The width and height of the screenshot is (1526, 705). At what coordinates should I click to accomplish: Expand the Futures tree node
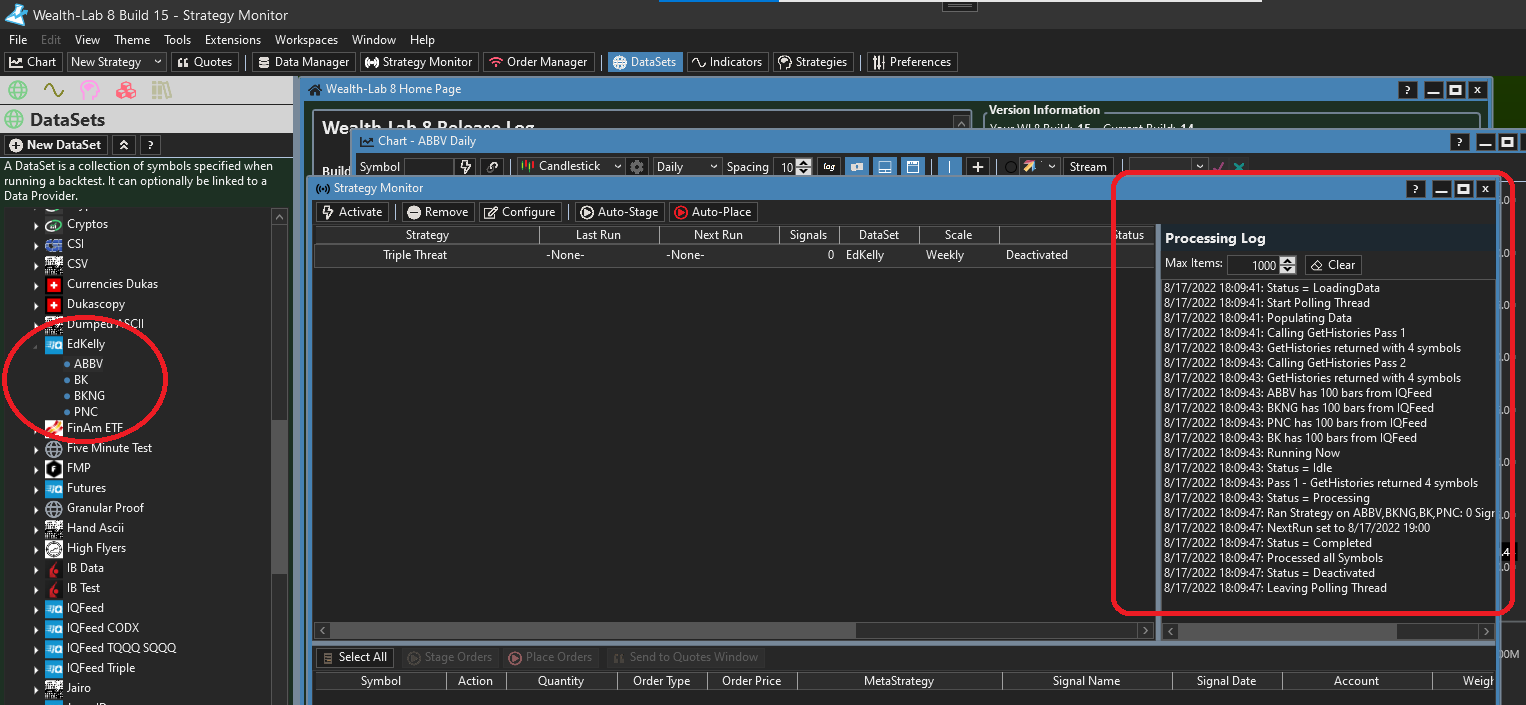point(37,488)
